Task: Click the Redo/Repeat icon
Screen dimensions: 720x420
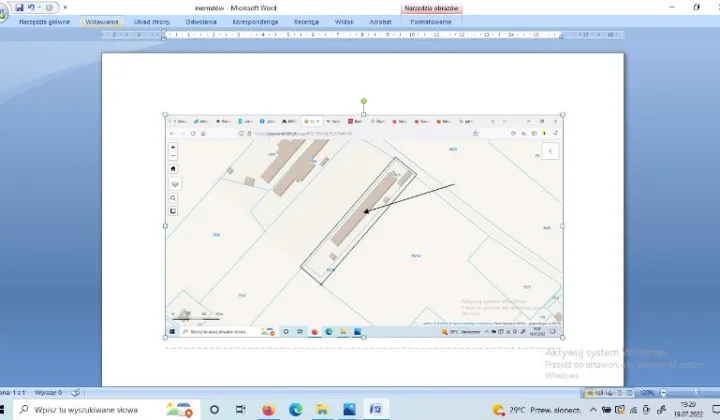Action: (x=49, y=7)
